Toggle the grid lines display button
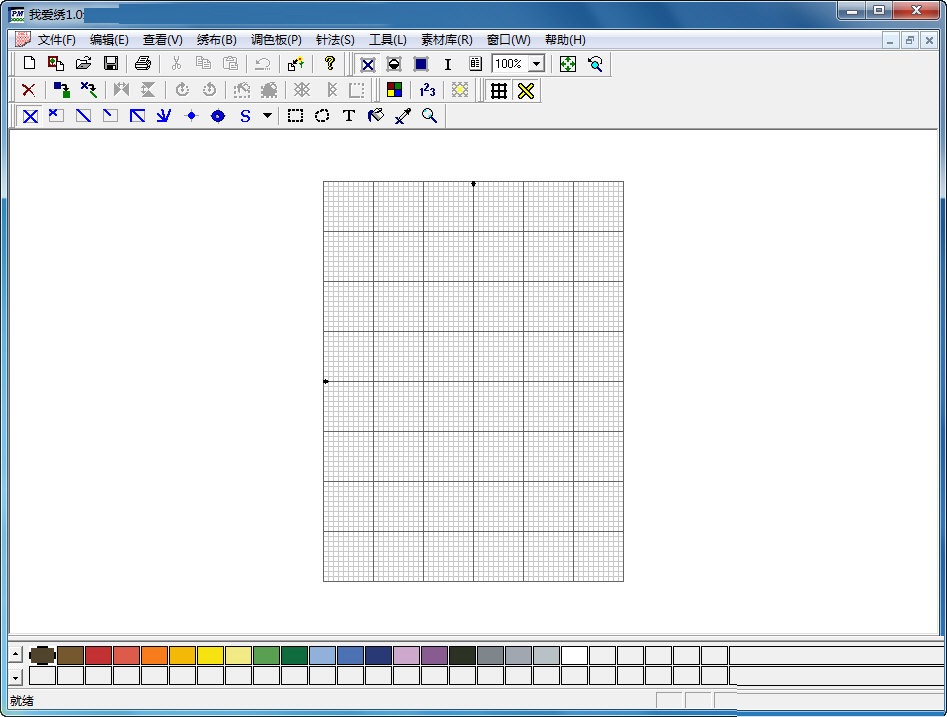The height and width of the screenshot is (717, 947). 498,90
